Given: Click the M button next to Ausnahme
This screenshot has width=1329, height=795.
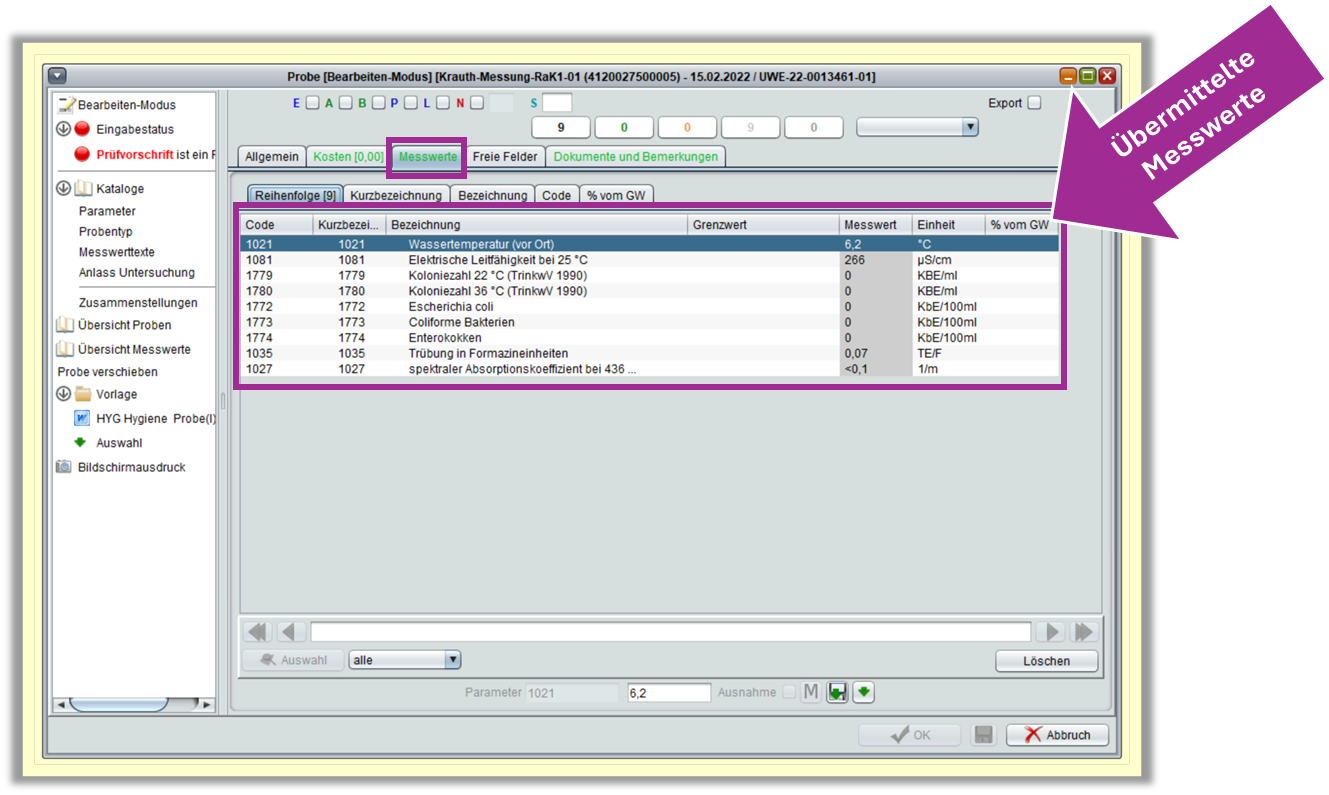Looking at the screenshot, I should 811,692.
